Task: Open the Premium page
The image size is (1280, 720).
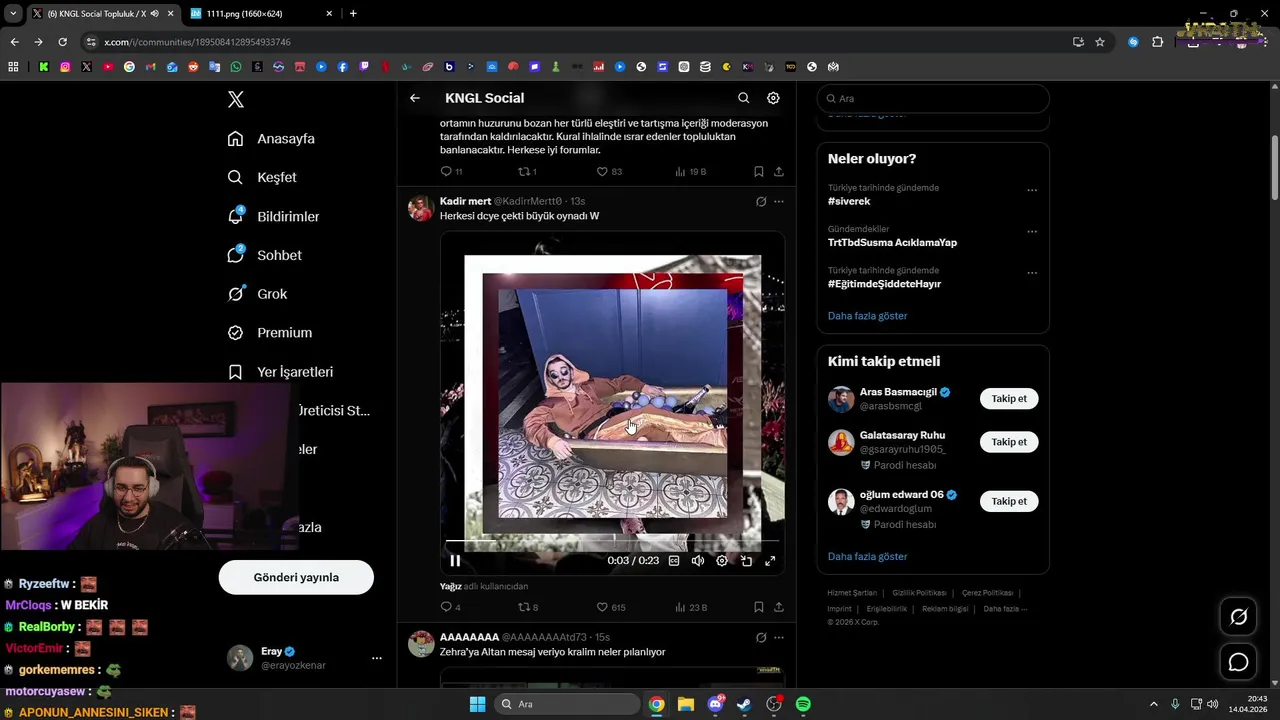Action: [x=269, y=333]
